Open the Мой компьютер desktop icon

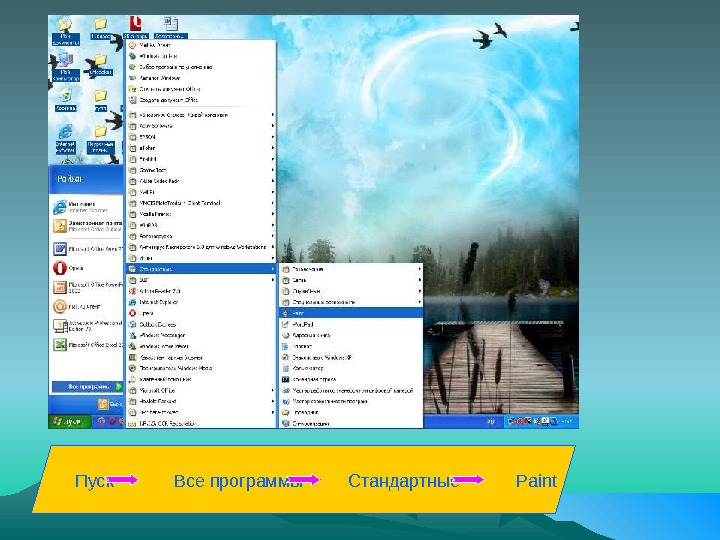65,67
